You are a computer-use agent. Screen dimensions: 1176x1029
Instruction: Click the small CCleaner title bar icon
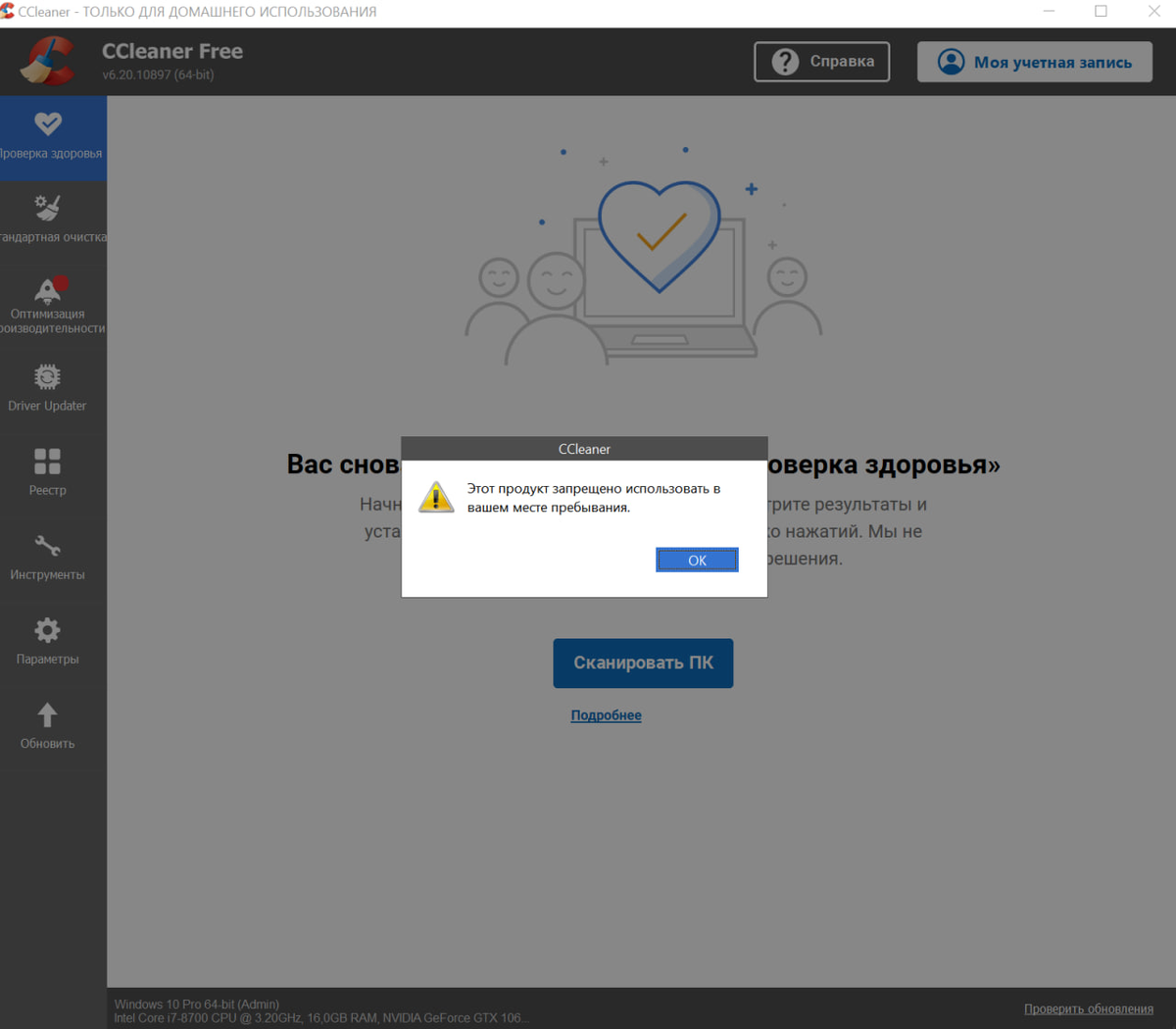click(x=8, y=11)
